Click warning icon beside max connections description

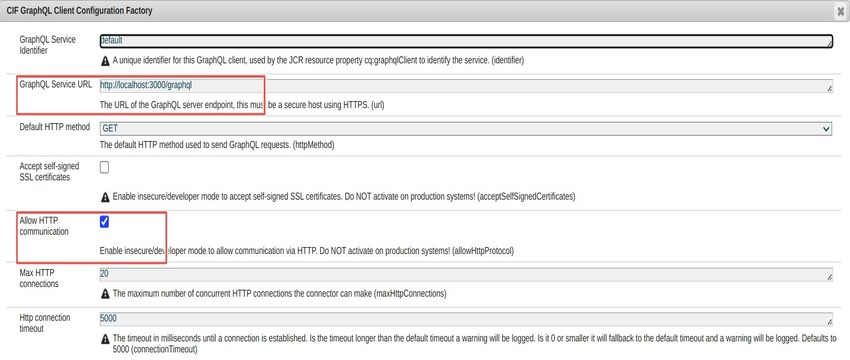point(105,294)
